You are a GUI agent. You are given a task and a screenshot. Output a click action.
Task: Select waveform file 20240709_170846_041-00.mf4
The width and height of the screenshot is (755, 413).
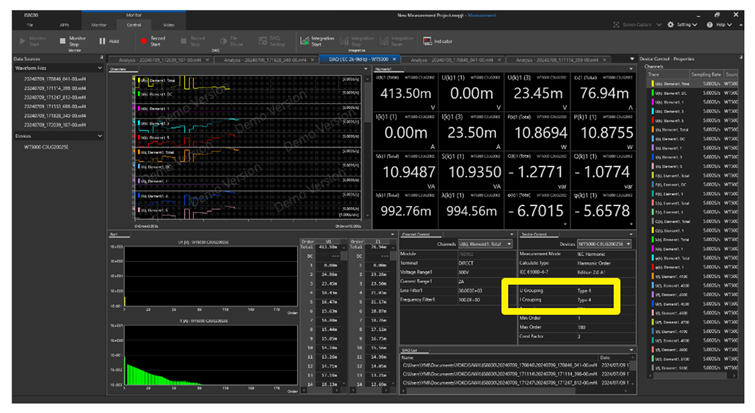tap(55, 78)
